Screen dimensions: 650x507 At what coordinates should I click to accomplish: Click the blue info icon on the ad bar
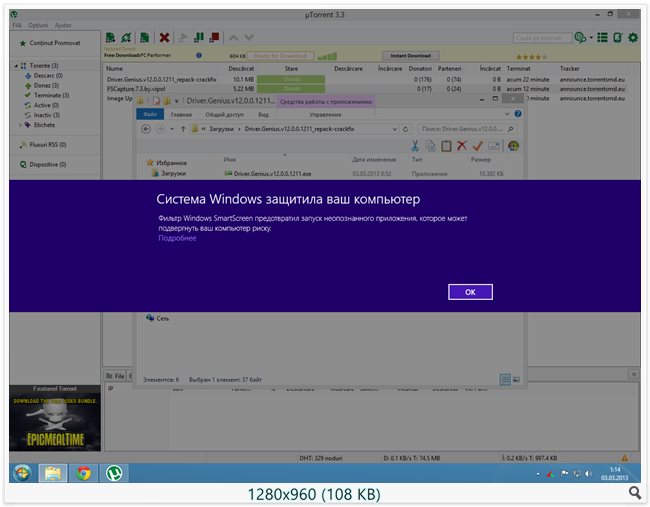(x=199, y=56)
